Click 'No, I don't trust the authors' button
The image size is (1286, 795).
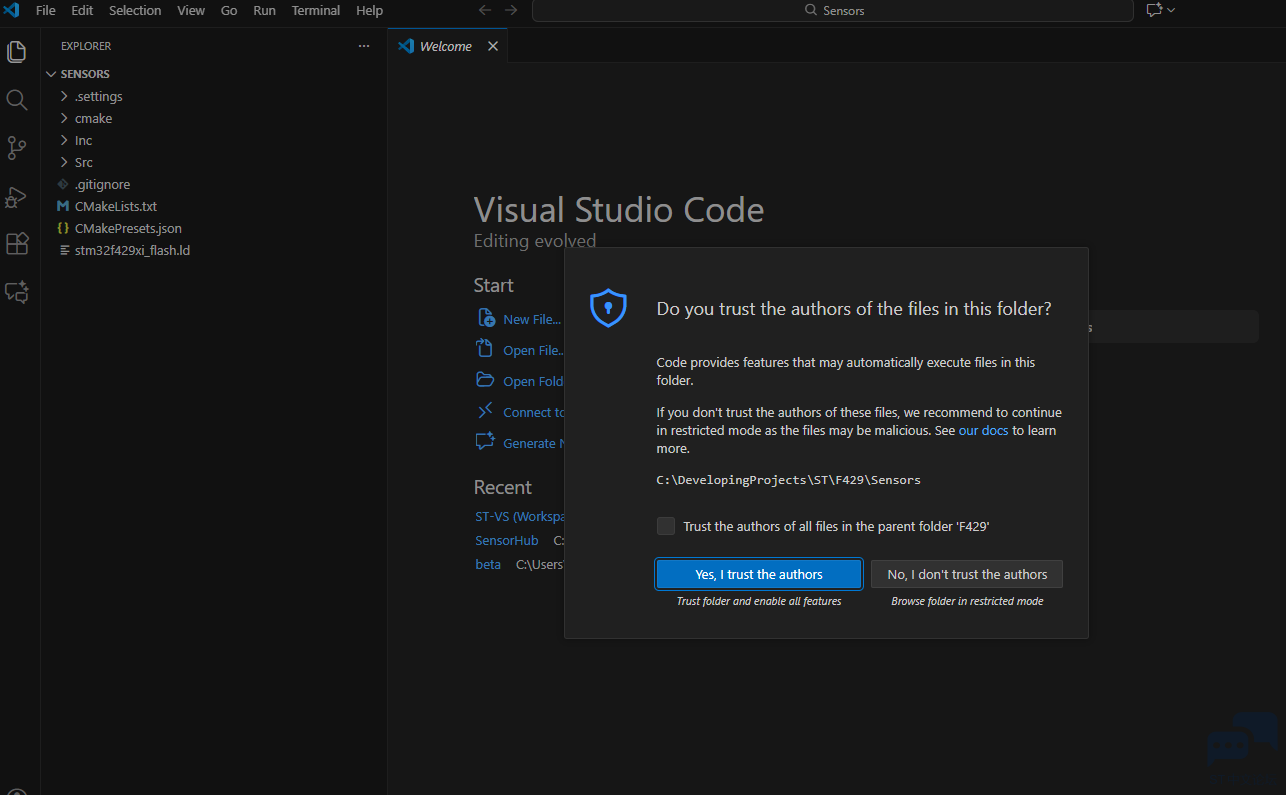click(x=966, y=574)
